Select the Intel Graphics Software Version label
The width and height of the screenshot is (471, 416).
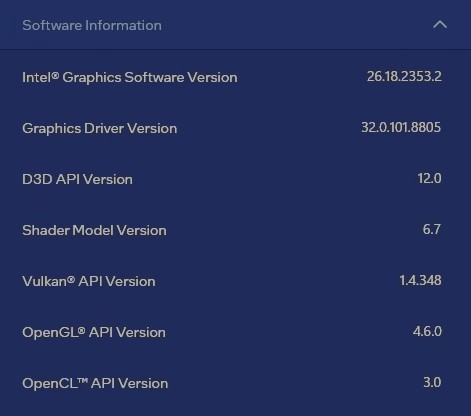pyautogui.click(x=130, y=77)
